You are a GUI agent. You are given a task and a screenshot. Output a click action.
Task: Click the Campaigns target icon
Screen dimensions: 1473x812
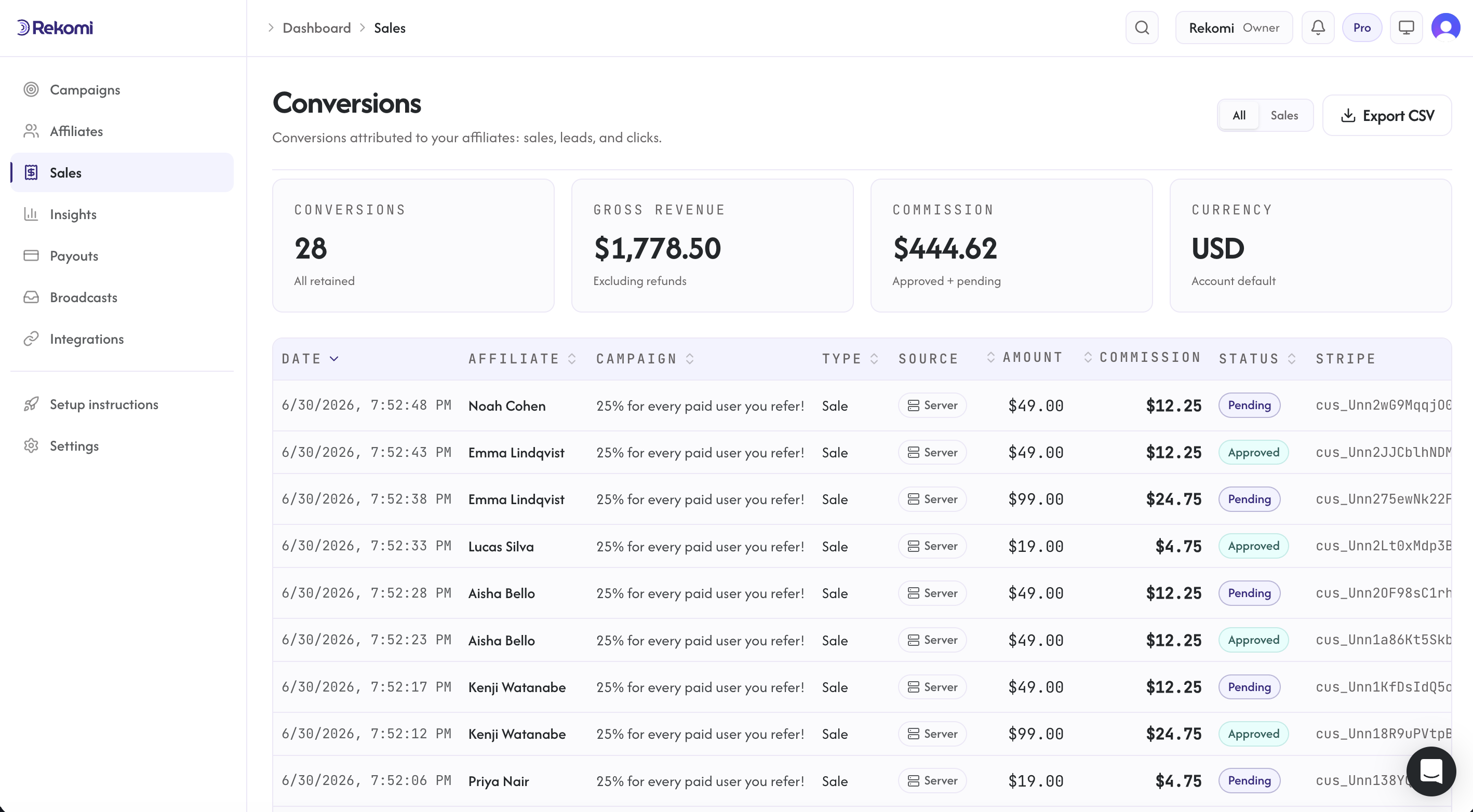pyautogui.click(x=31, y=90)
